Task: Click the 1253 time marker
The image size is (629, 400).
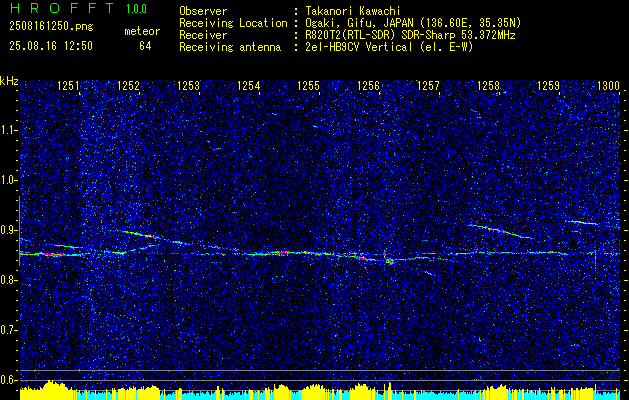Action: click(x=188, y=85)
